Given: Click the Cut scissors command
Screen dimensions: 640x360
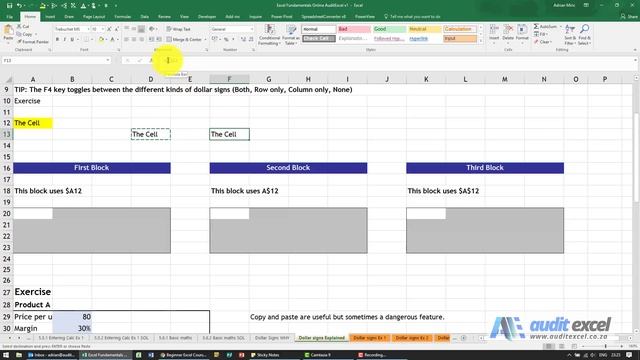Looking at the screenshot, I should [23, 27].
